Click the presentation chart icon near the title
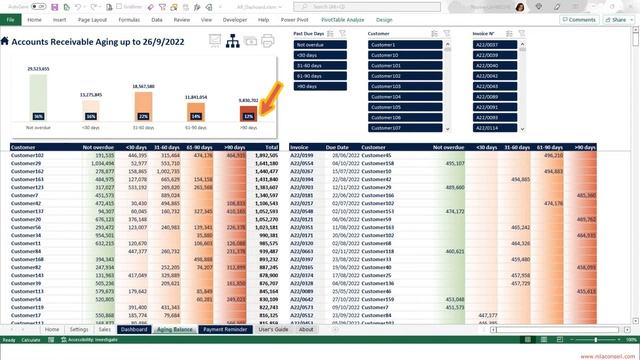Viewport: 640px width, 360px height. tap(215, 40)
